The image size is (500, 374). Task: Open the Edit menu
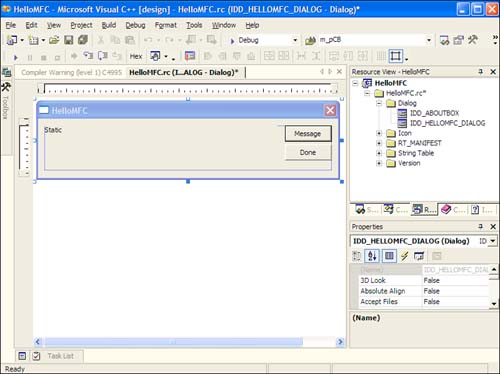[31, 25]
